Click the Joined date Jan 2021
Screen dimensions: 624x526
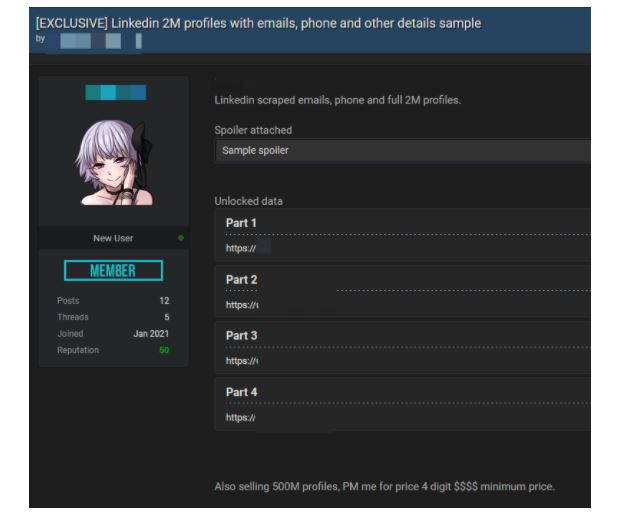click(x=151, y=334)
